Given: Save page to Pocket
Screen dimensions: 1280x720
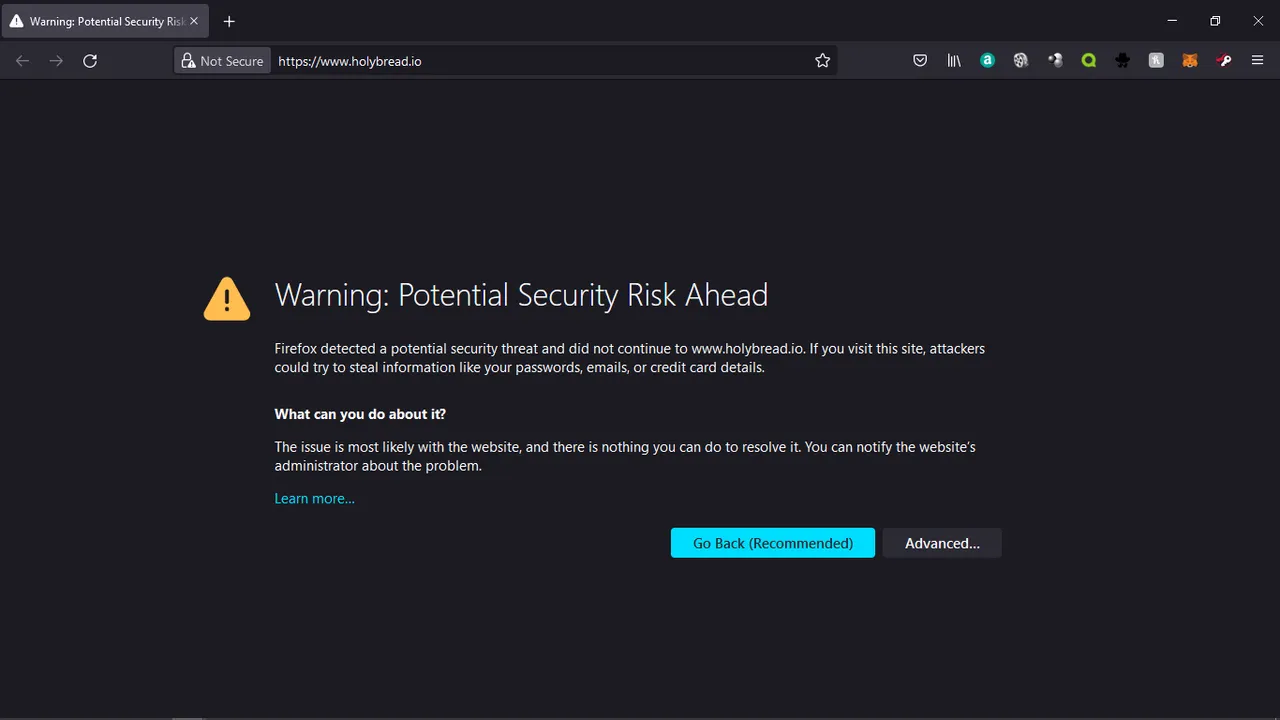Looking at the screenshot, I should click(x=920, y=61).
